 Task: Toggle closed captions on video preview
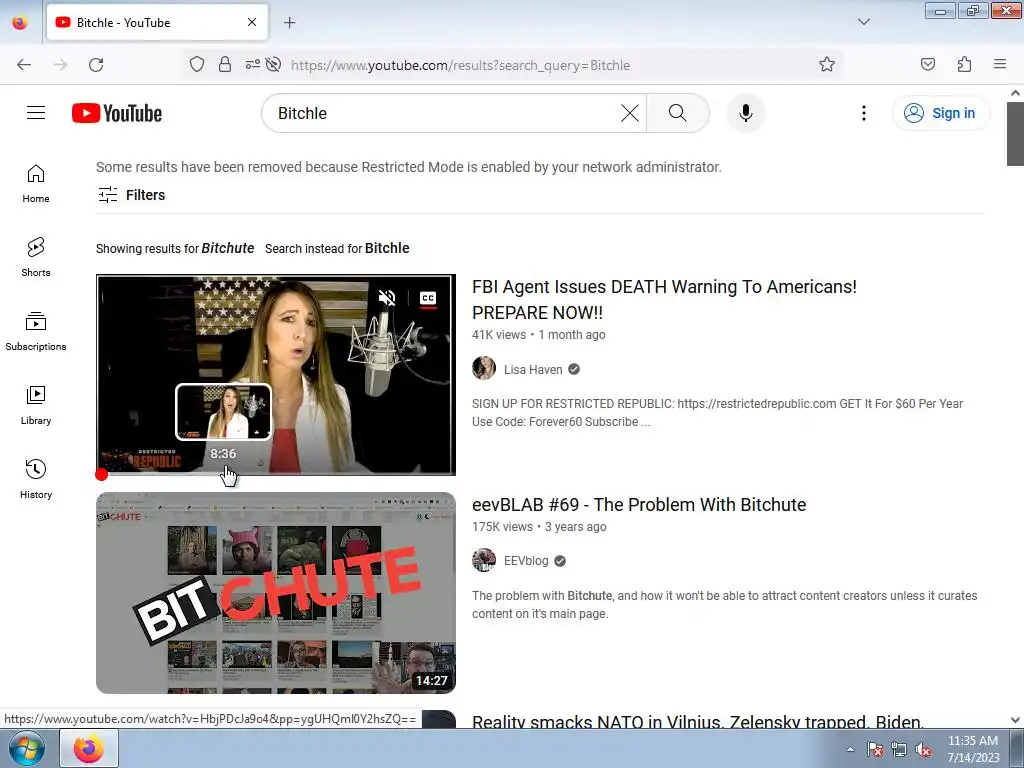tap(428, 298)
